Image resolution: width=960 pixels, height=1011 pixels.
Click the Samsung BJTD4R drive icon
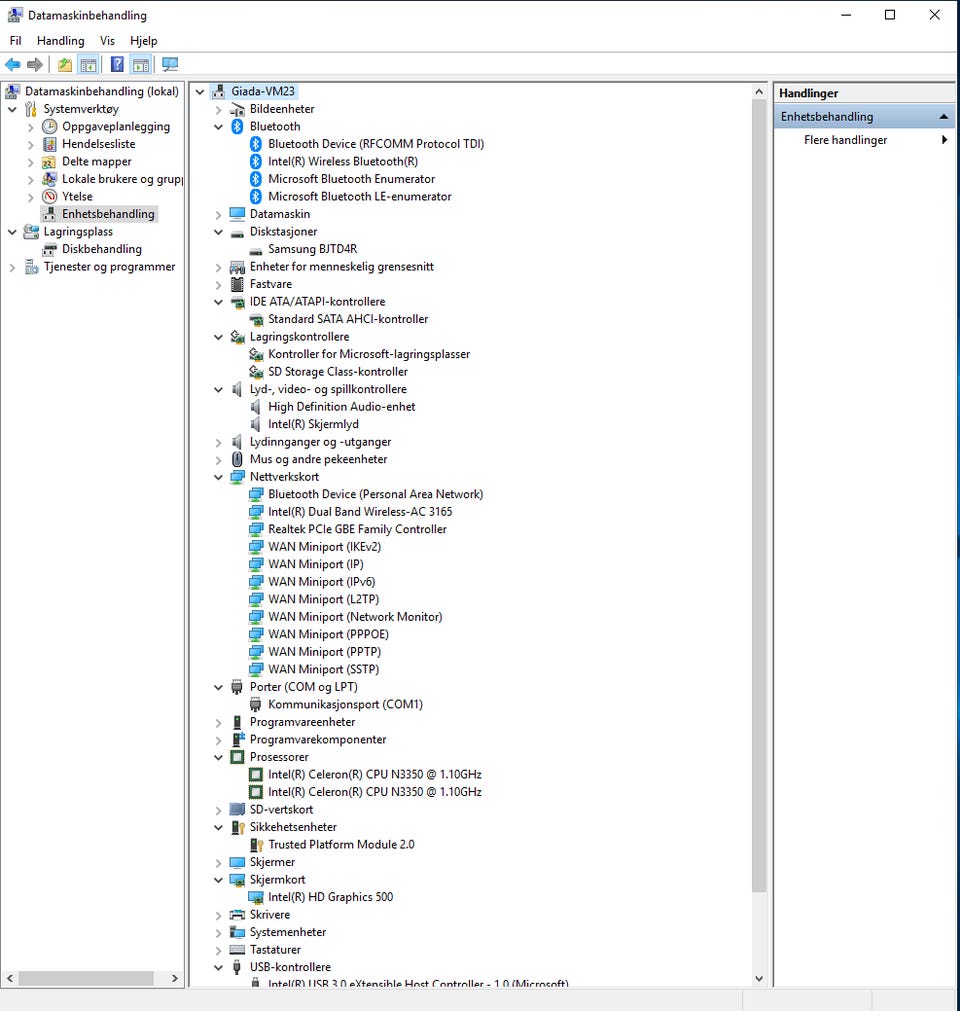pyautogui.click(x=256, y=250)
